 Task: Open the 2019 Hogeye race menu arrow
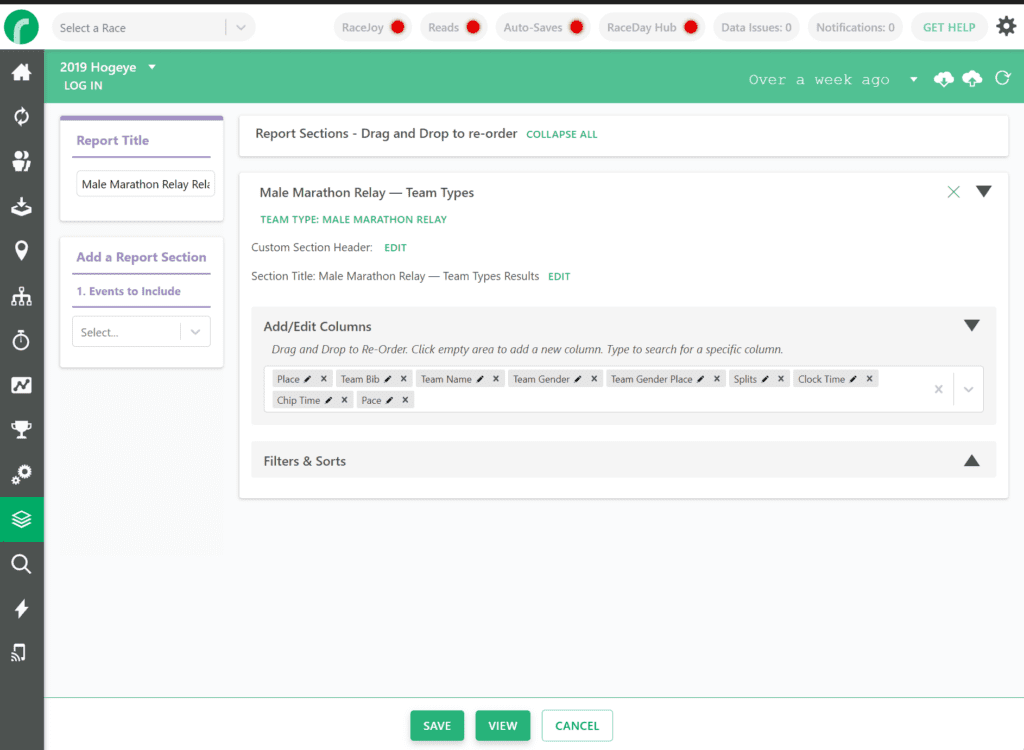152,67
